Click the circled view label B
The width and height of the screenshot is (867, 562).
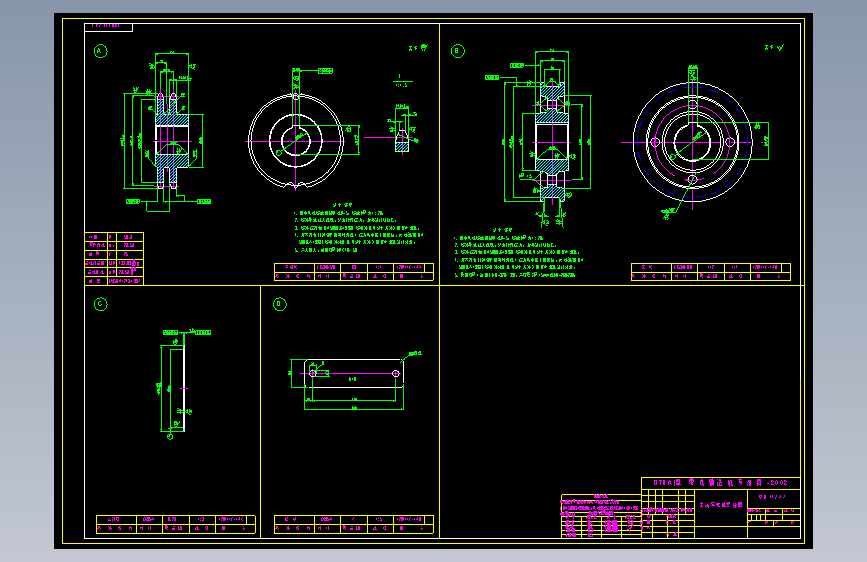tap(457, 51)
